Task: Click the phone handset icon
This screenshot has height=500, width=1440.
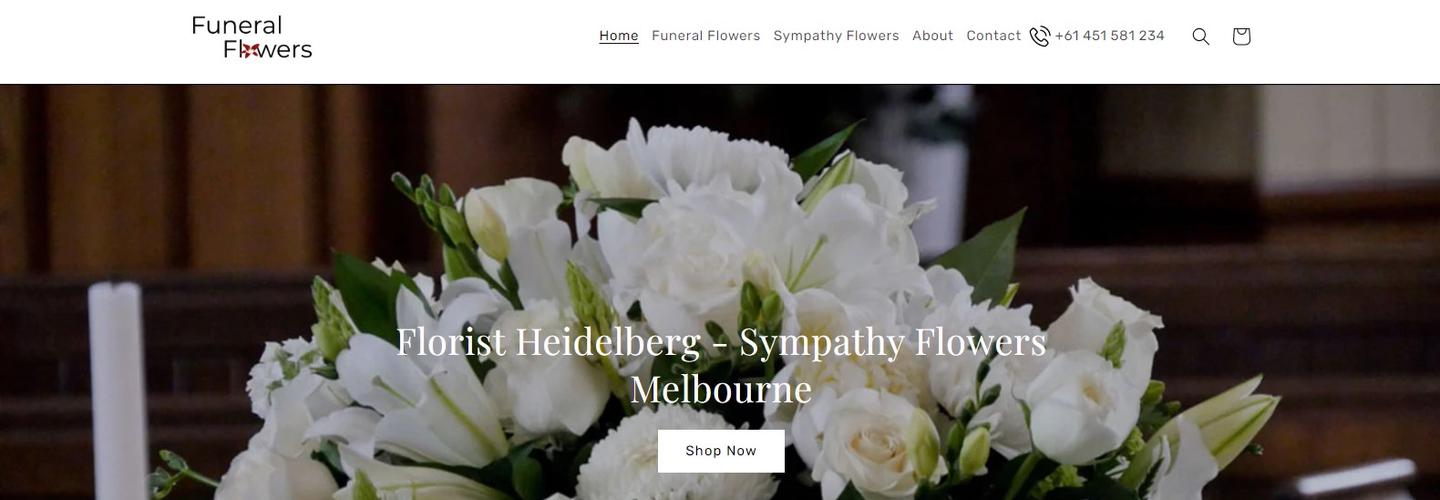Action: tap(1040, 36)
